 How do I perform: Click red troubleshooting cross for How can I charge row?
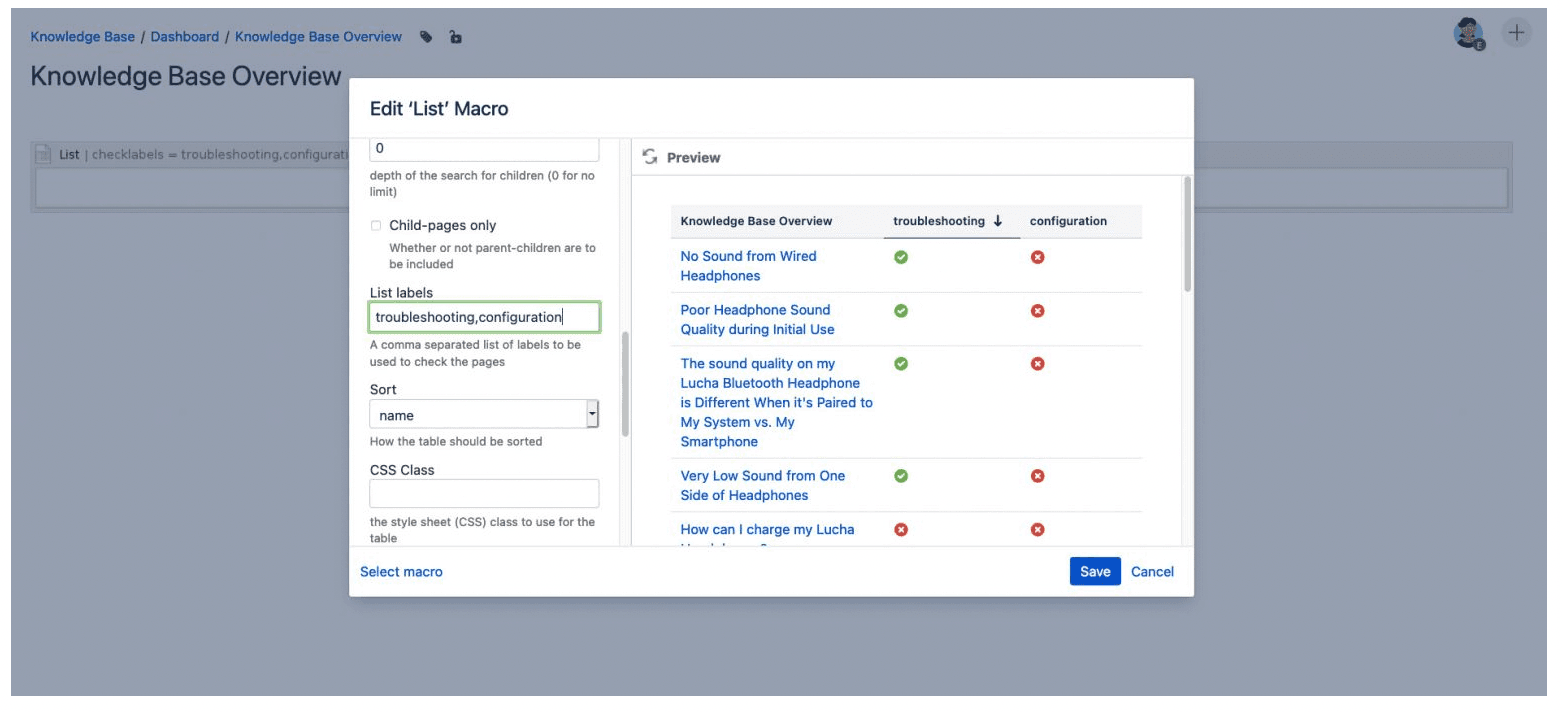click(x=900, y=530)
